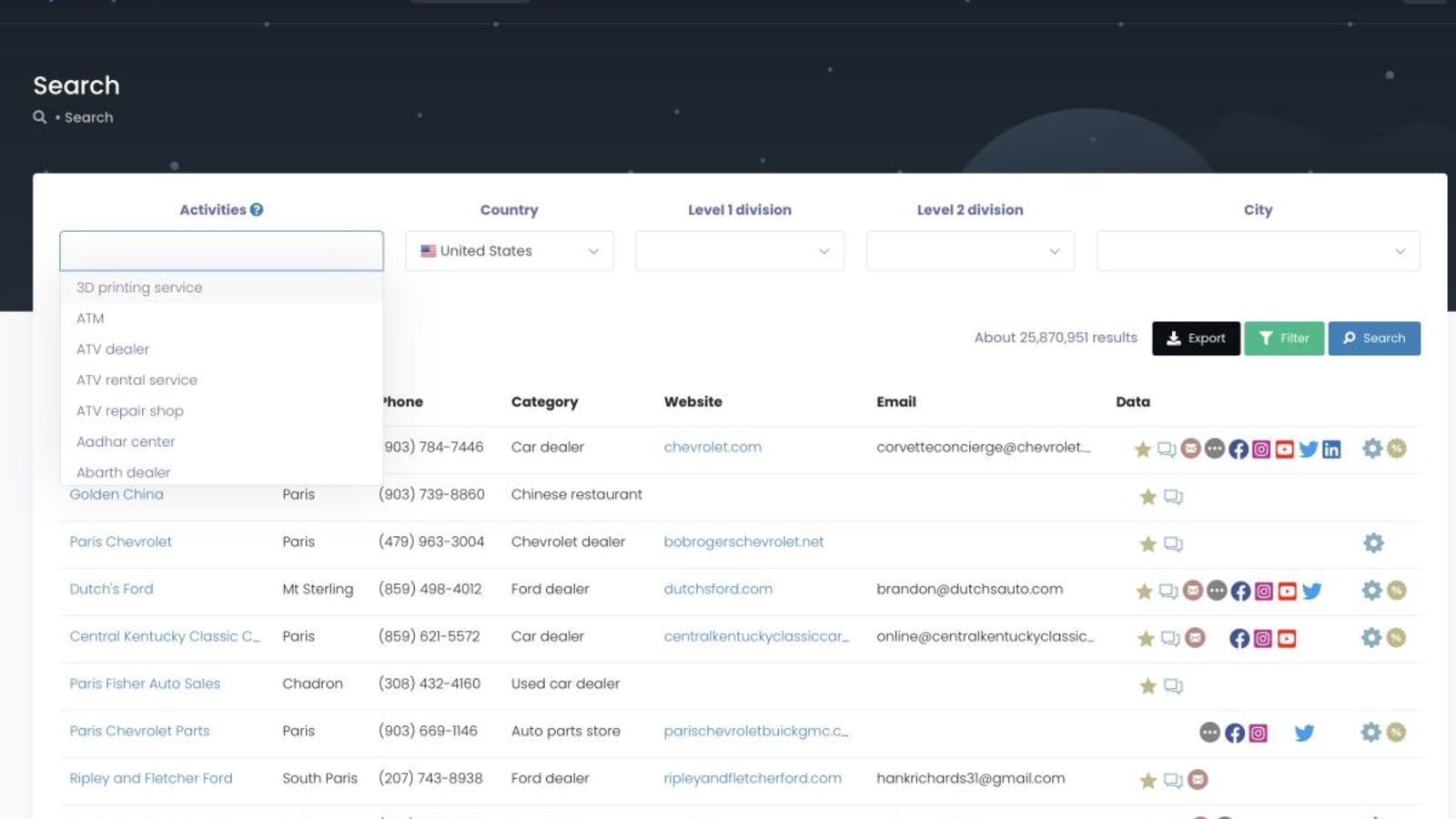Open Twitter icon for Paris Chevrolet Parts

tap(1304, 733)
